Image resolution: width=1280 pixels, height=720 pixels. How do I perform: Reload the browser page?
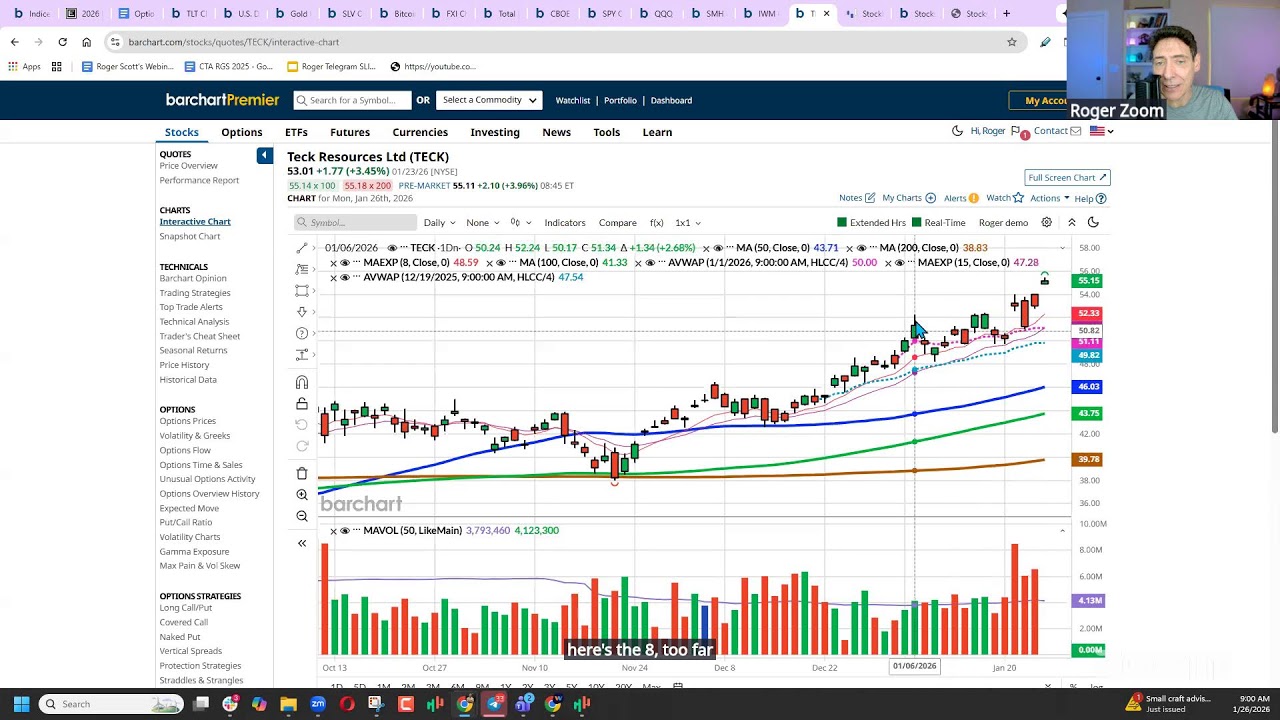(62, 42)
